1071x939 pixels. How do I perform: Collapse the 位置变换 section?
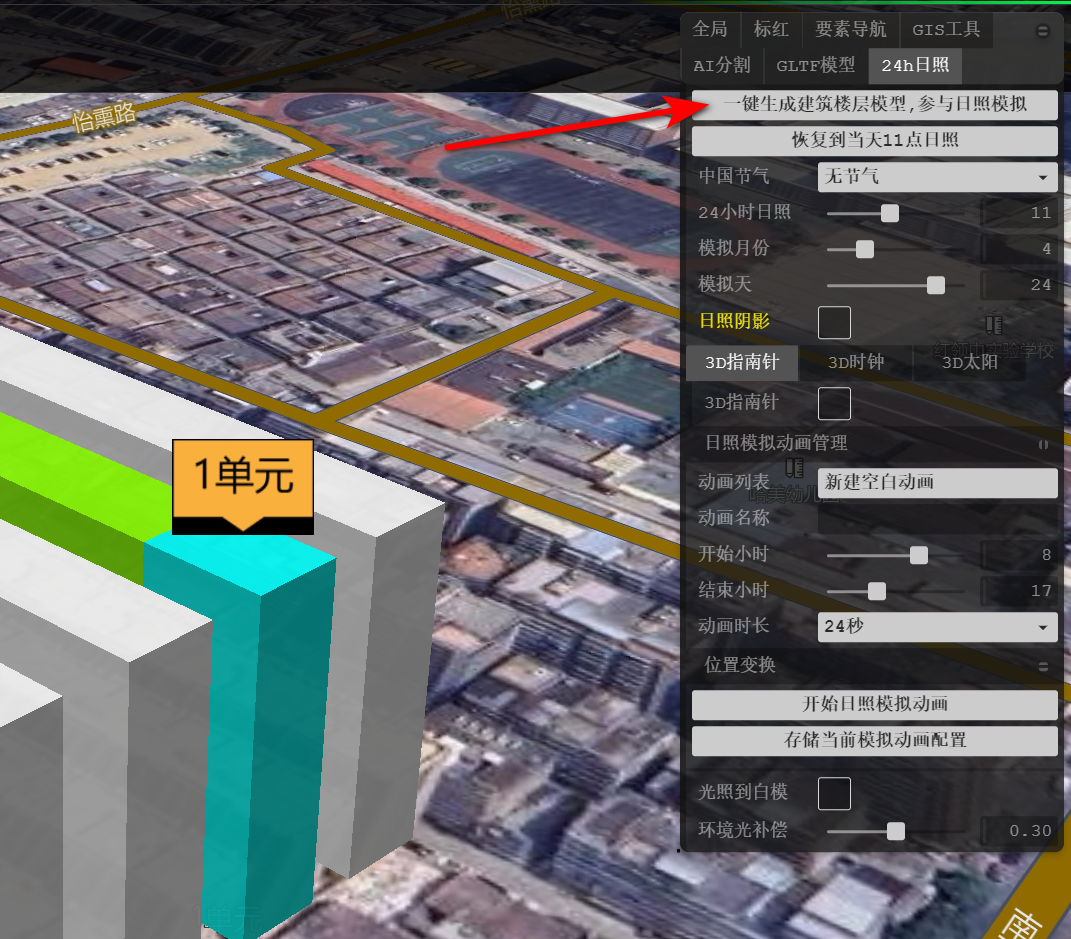pos(1043,666)
